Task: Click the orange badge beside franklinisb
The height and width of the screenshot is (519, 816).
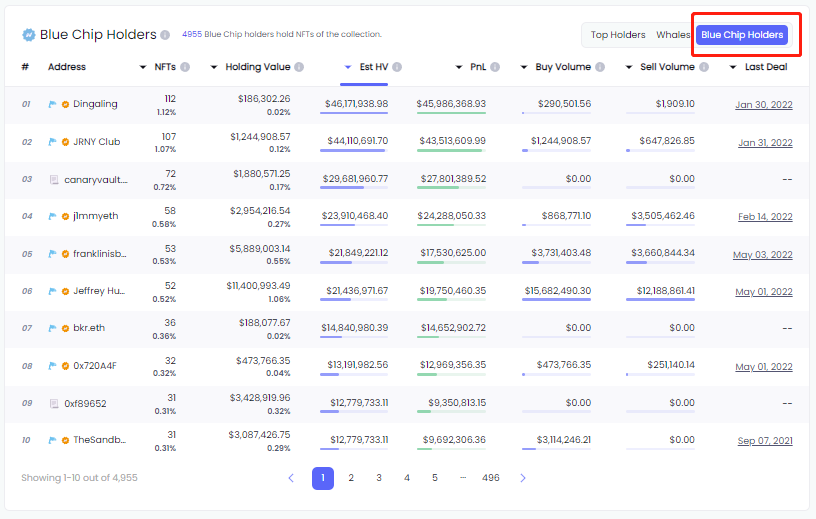Action: tap(65, 254)
